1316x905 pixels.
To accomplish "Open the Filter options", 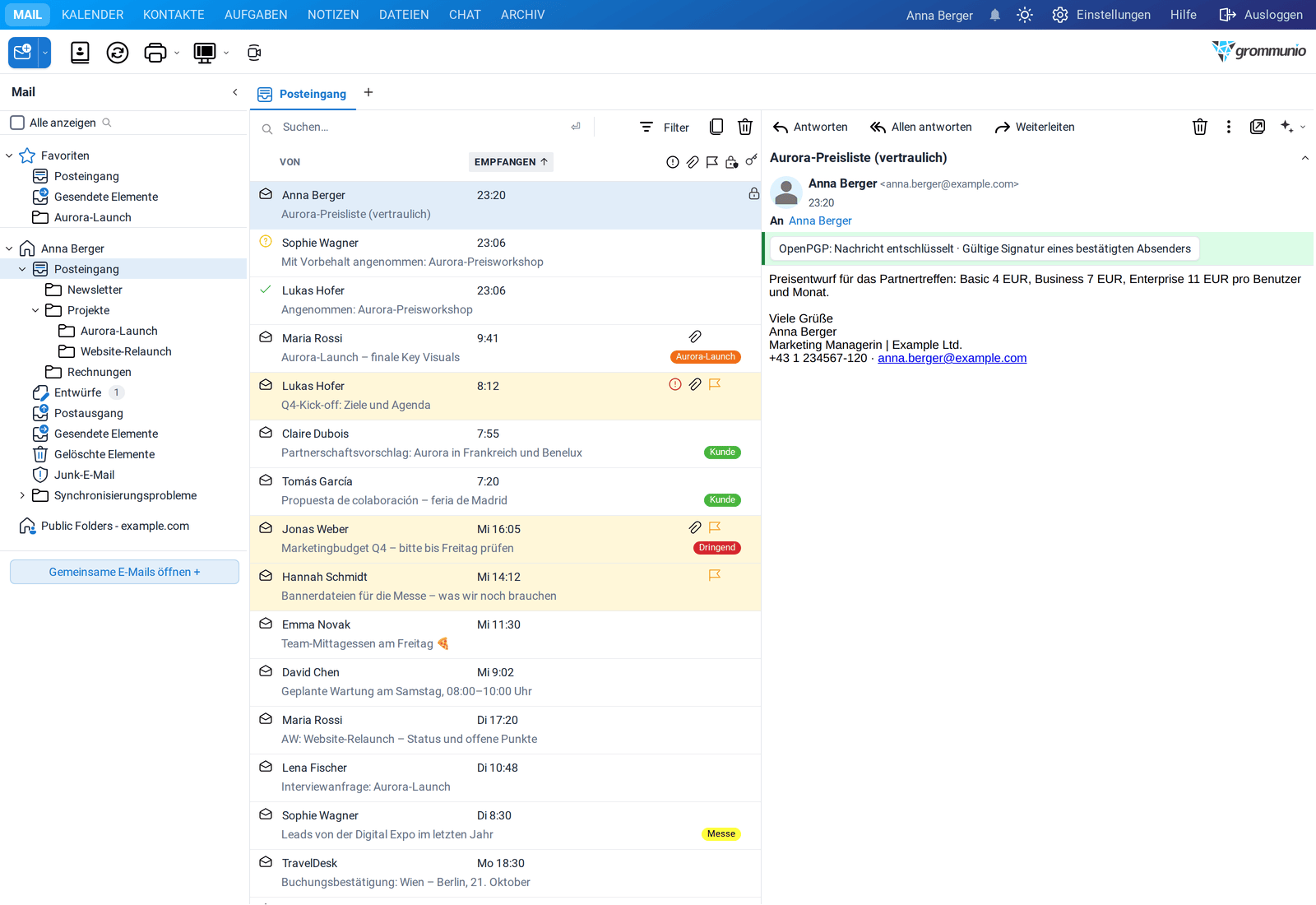I will coord(665,127).
